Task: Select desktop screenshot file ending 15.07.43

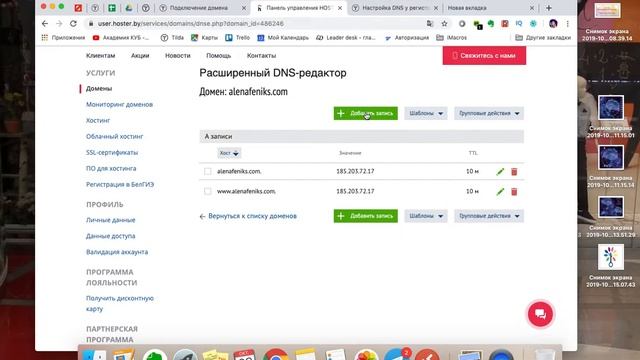Action: [x=611, y=265]
